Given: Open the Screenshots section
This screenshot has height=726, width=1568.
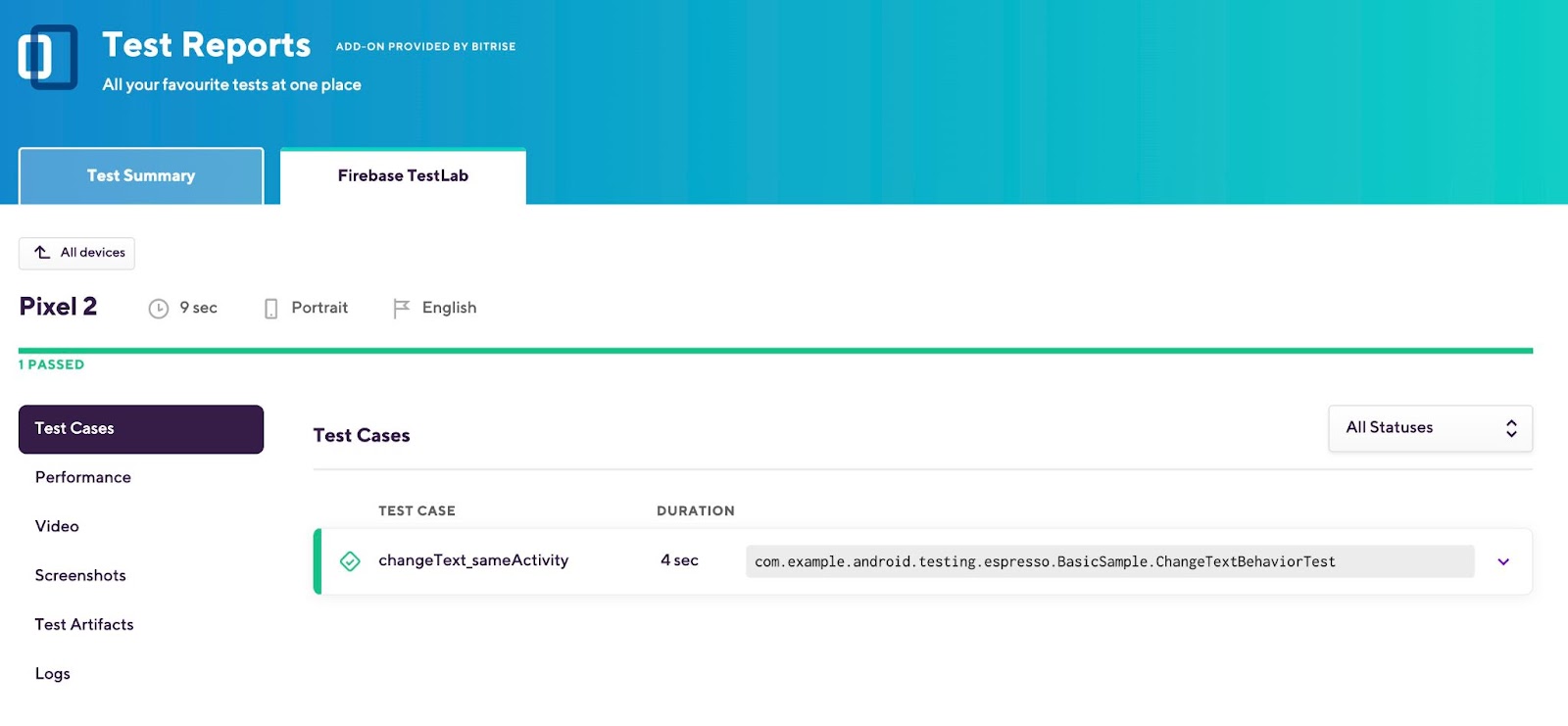Looking at the screenshot, I should (80, 575).
